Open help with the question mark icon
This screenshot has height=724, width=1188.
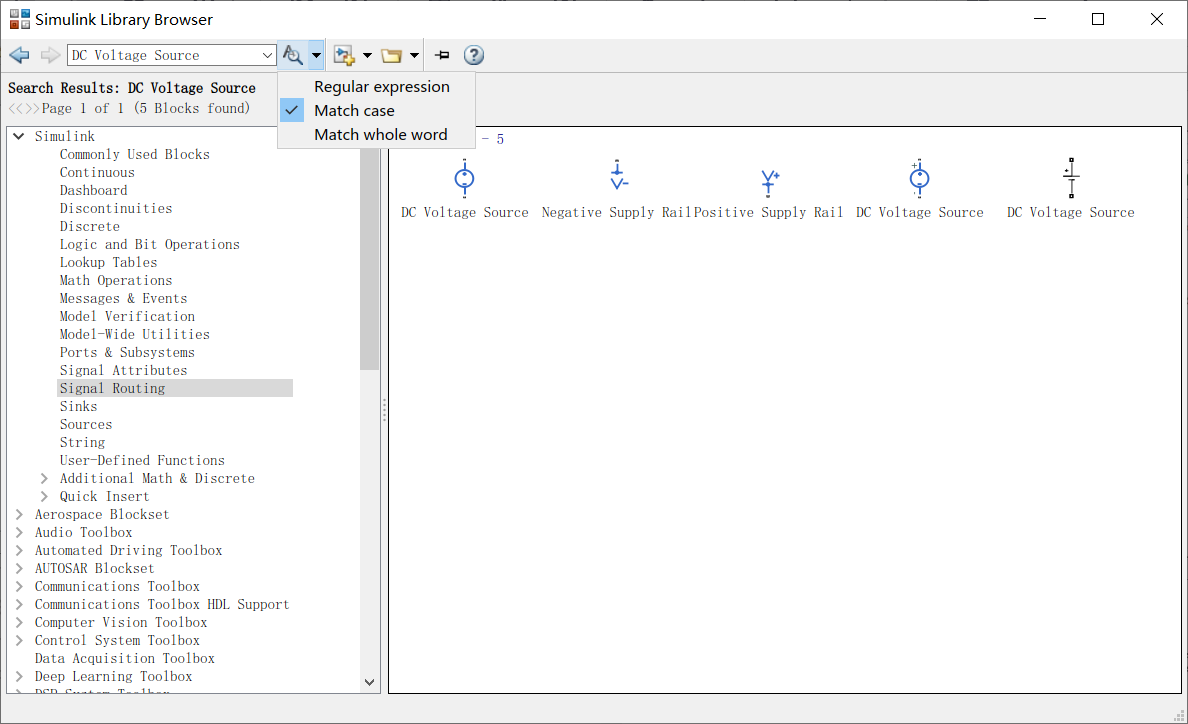(x=474, y=55)
